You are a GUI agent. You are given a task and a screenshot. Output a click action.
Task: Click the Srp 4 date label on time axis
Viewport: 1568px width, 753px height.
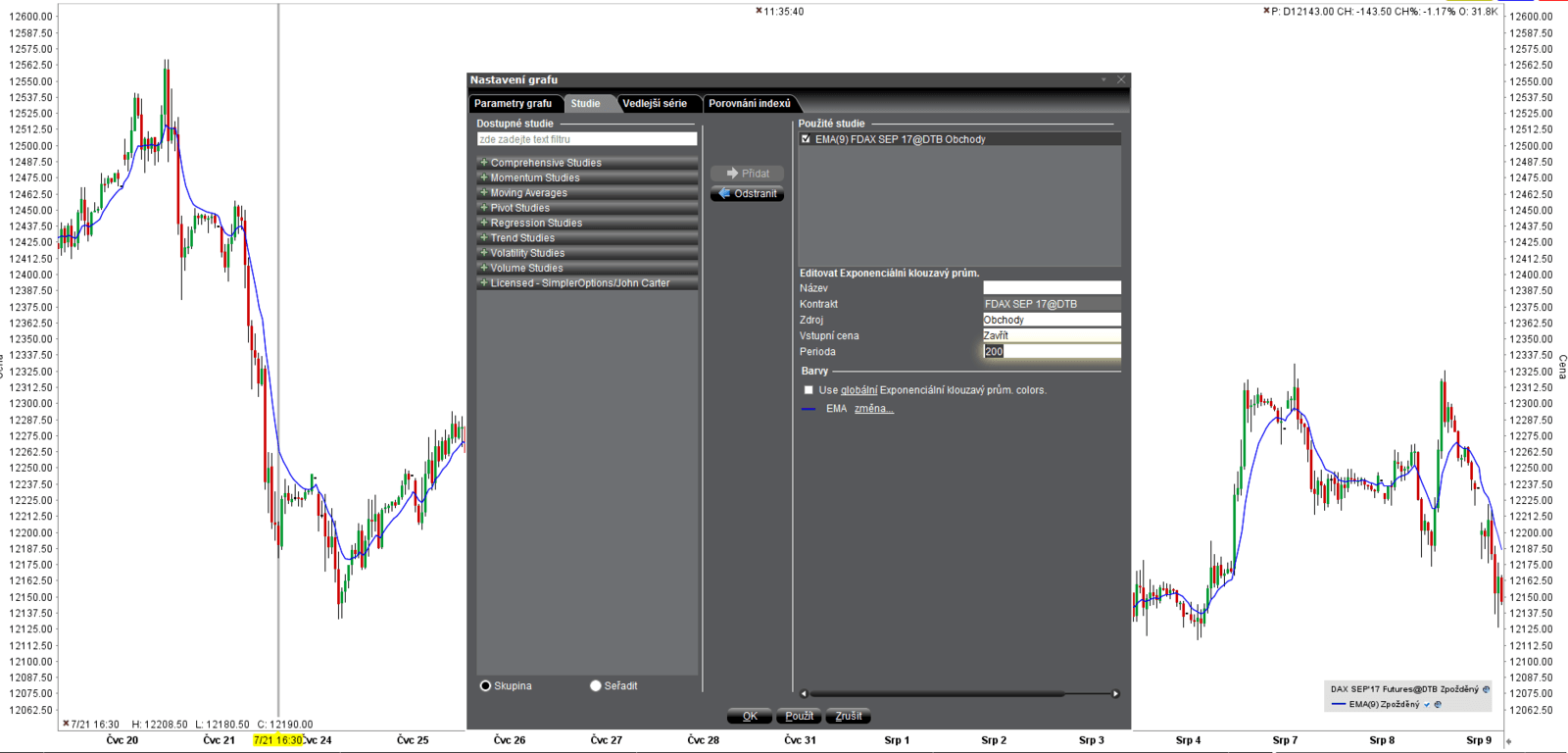click(x=1188, y=740)
